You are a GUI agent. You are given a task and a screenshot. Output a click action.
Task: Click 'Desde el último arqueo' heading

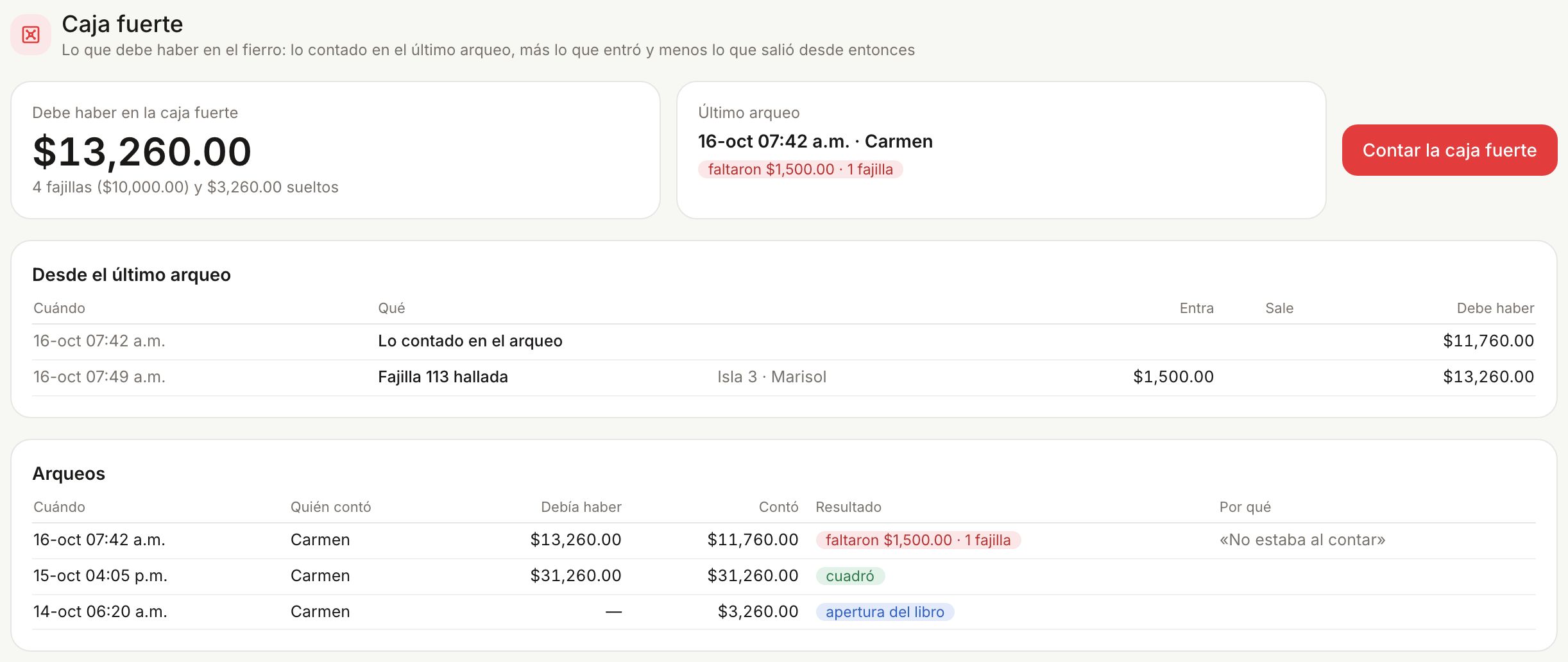coord(132,275)
